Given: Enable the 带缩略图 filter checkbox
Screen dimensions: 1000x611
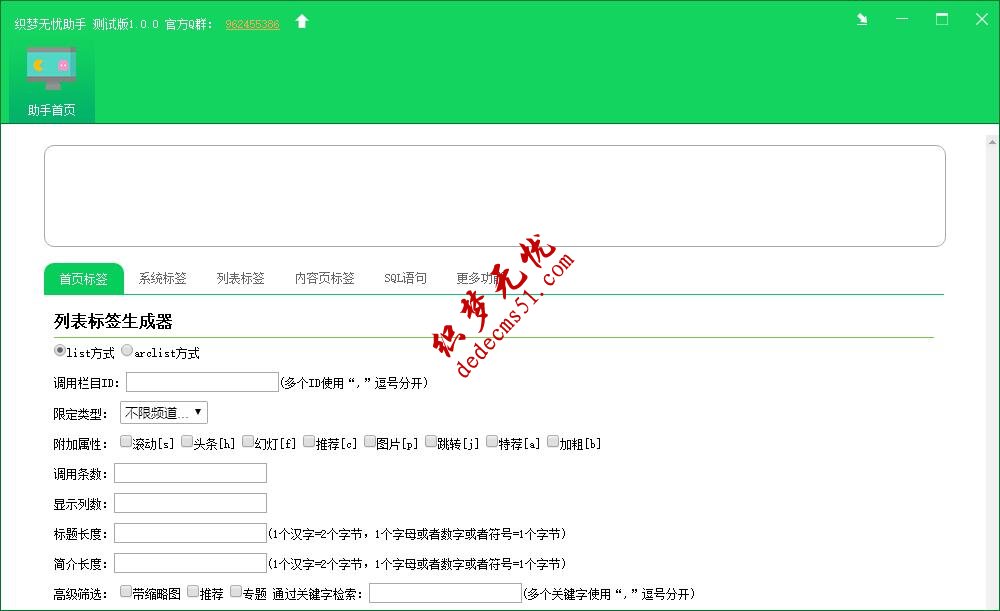Looking at the screenshot, I should (124, 590).
